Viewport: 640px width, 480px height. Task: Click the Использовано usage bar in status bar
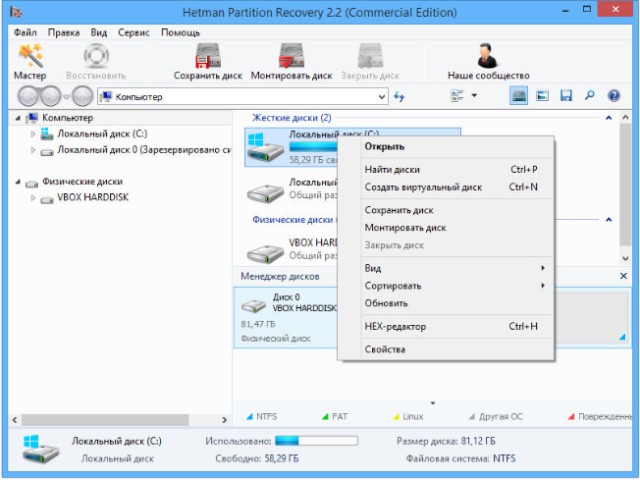point(316,441)
